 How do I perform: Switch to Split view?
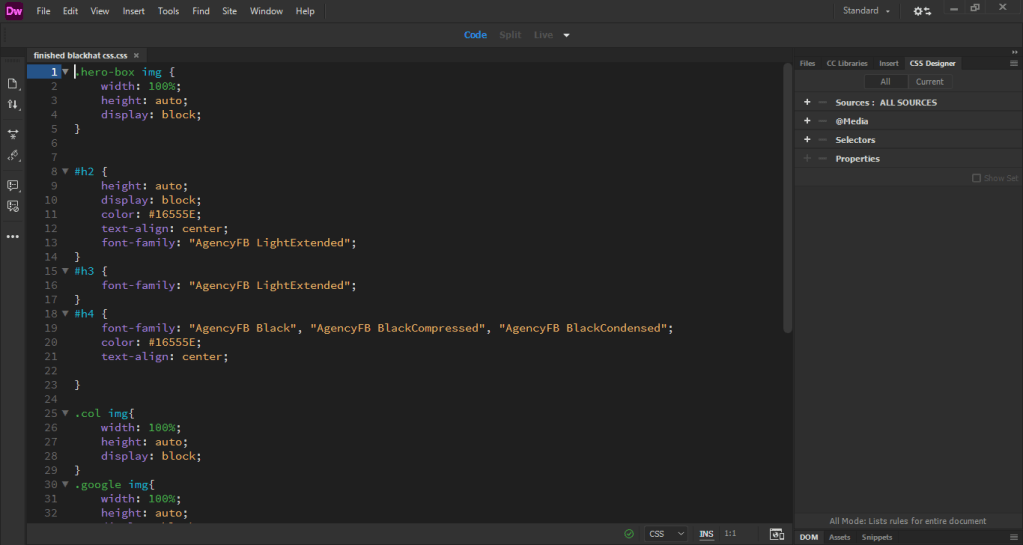pyautogui.click(x=510, y=35)
